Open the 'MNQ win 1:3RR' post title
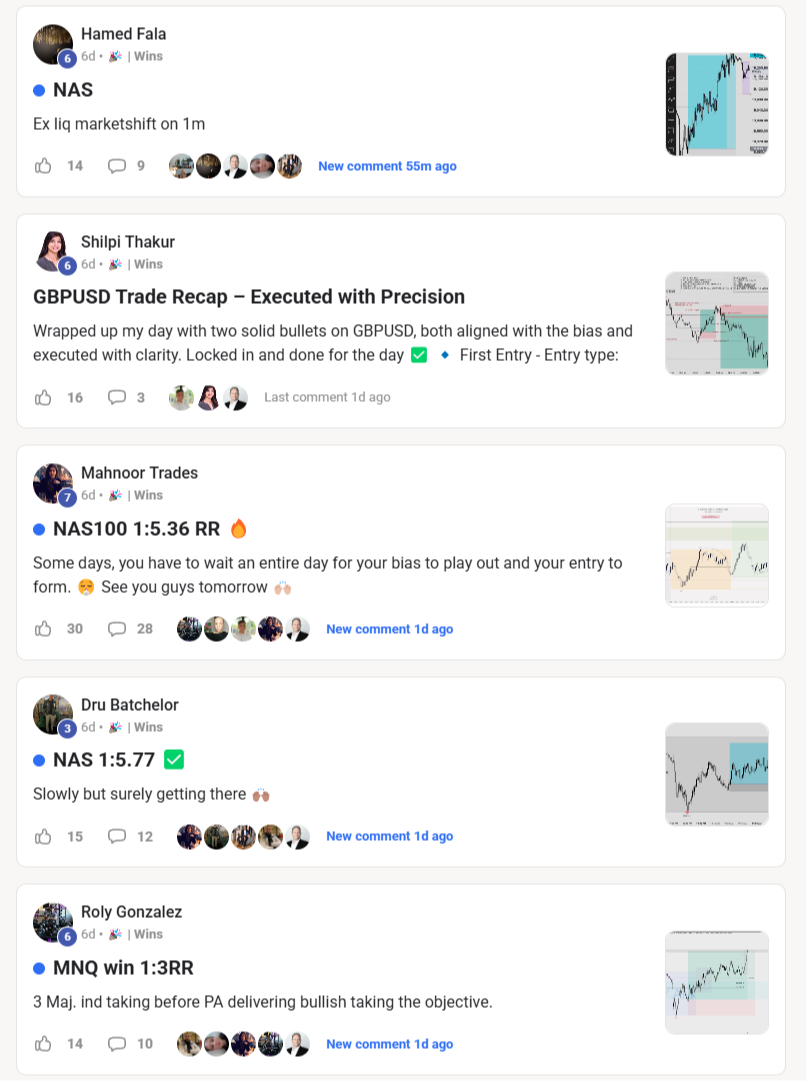Viewport: 806px width, 1081px height. [x=123, y=968]
